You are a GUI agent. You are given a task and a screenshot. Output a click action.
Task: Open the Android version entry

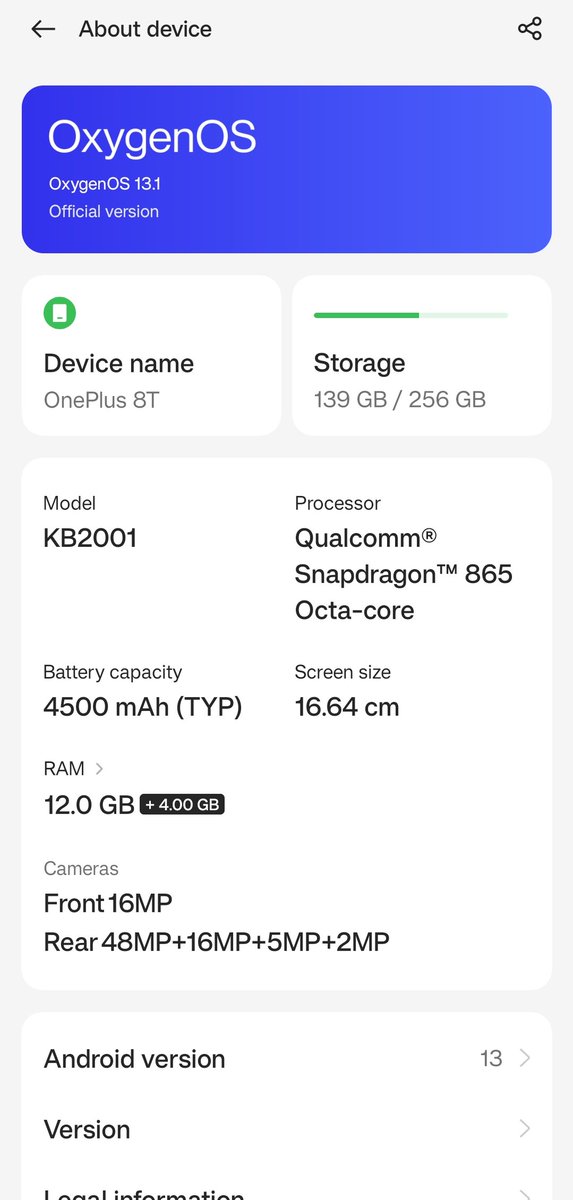286,1058
